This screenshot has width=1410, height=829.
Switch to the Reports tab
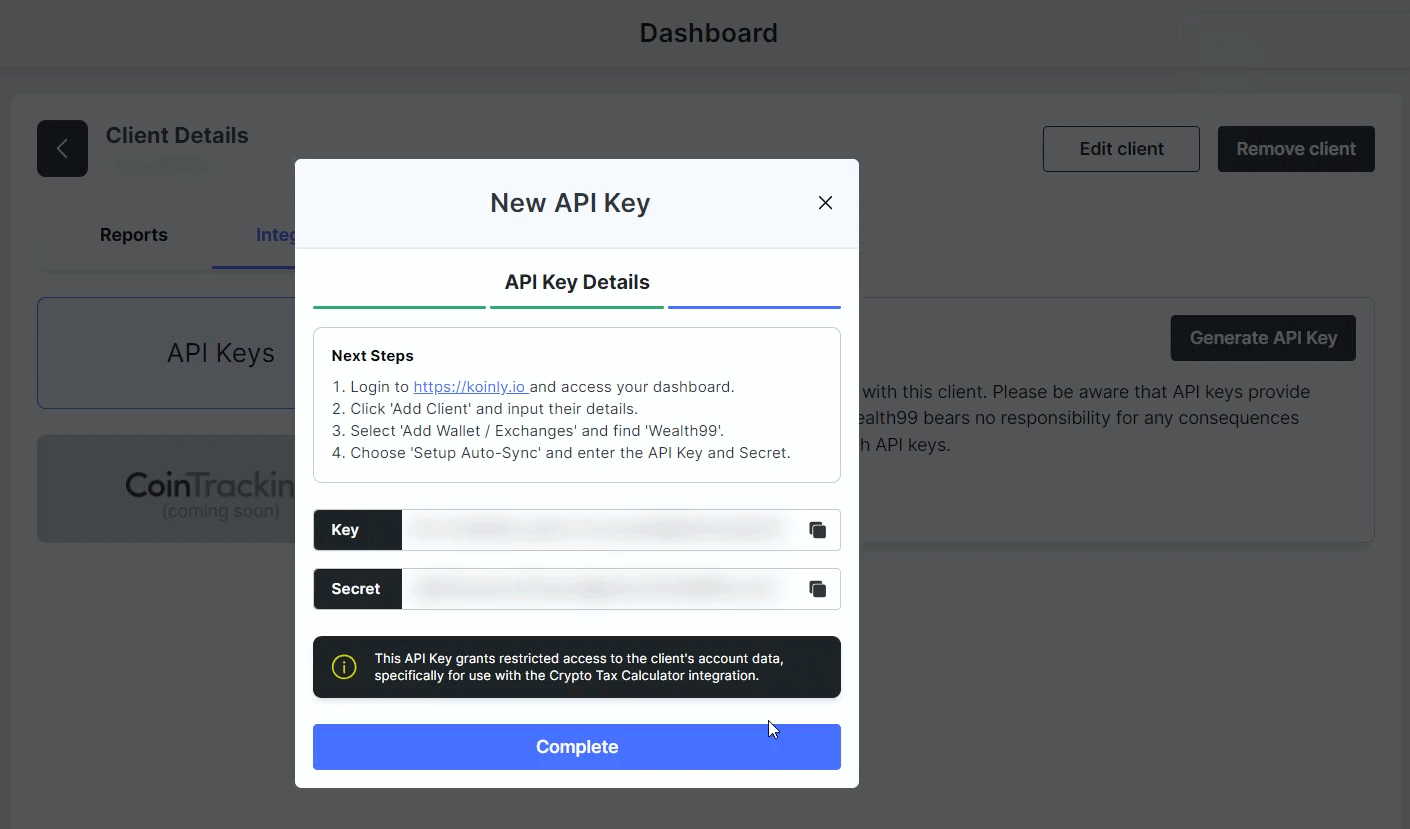click(x=134, y=235)
